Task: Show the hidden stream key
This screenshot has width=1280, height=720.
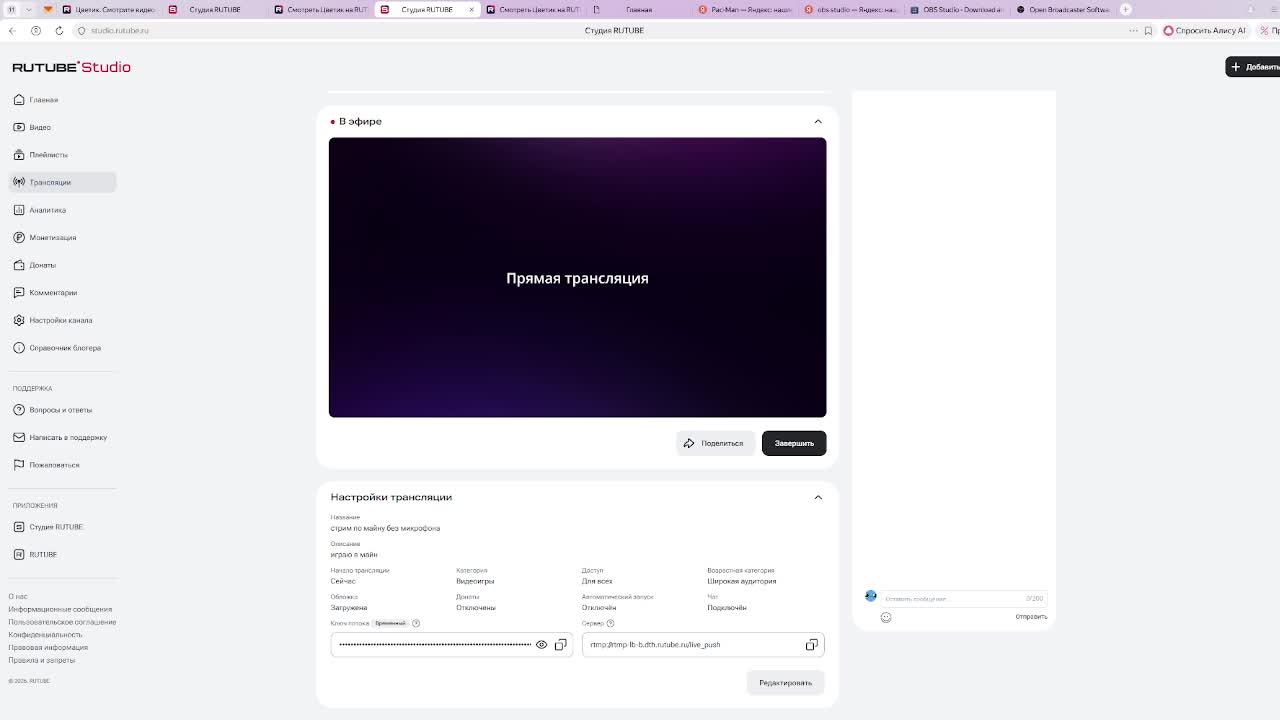Action: click(x=541, y=645)
